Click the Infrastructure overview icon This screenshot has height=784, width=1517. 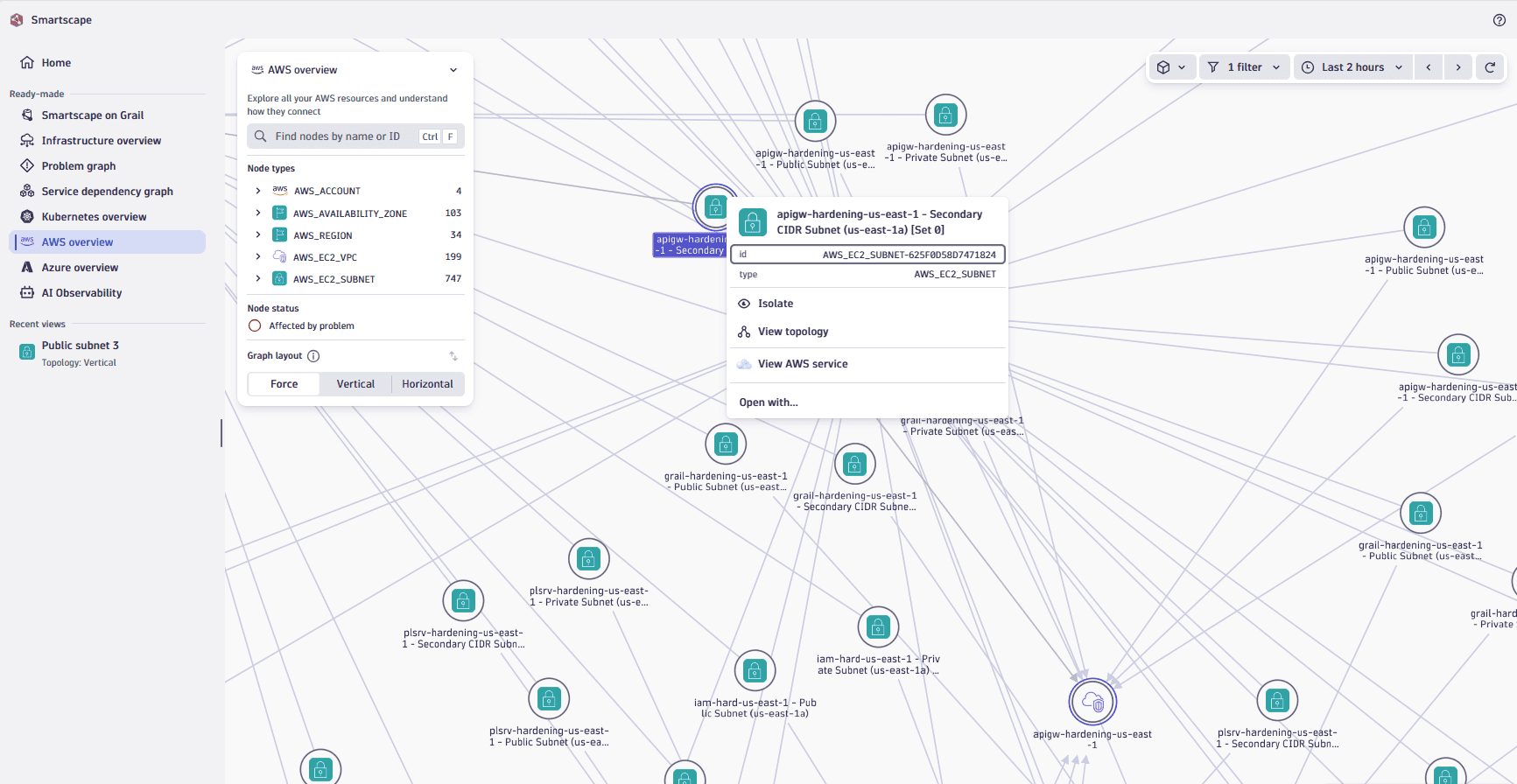(x=27, y=141)
